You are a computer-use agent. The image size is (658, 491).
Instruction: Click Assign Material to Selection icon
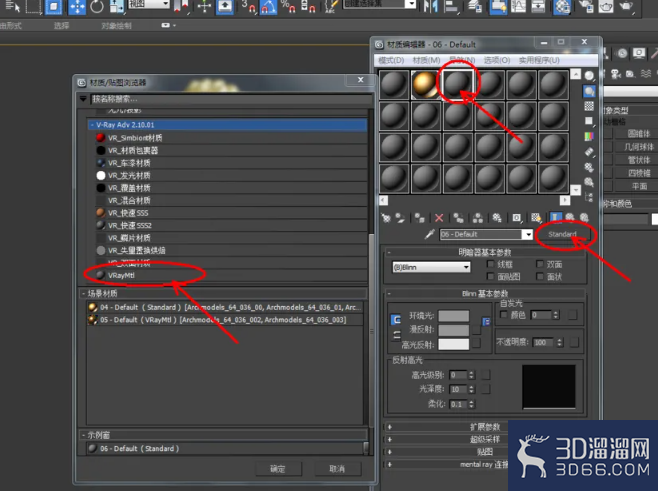[x=419, y=218]
